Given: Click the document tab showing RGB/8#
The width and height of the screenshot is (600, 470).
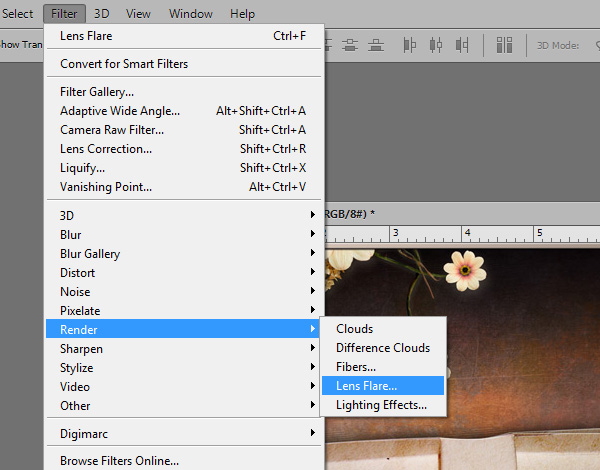Looking at the screenshot, I should [x=350, y=214].
